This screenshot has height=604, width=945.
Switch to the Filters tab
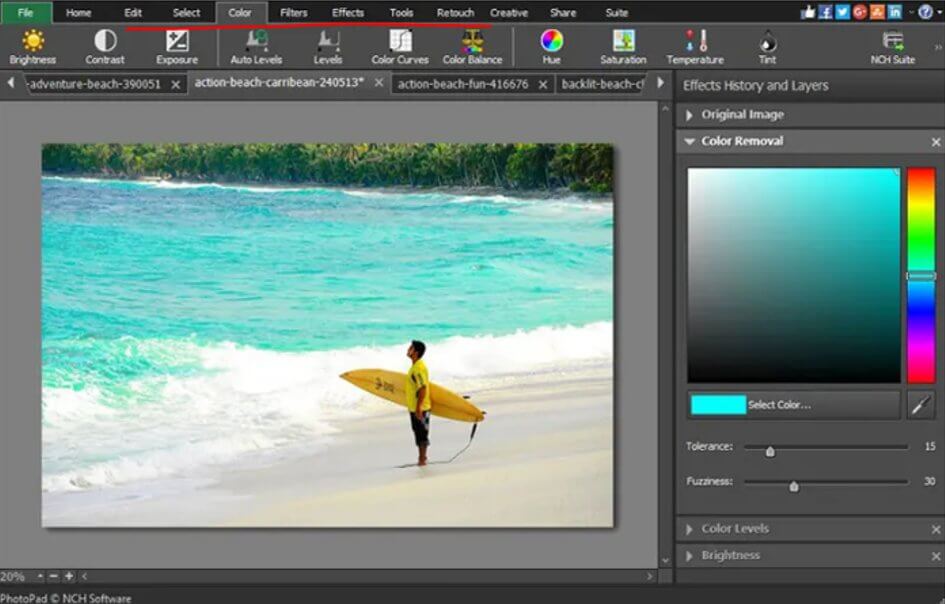coord(294,12)
